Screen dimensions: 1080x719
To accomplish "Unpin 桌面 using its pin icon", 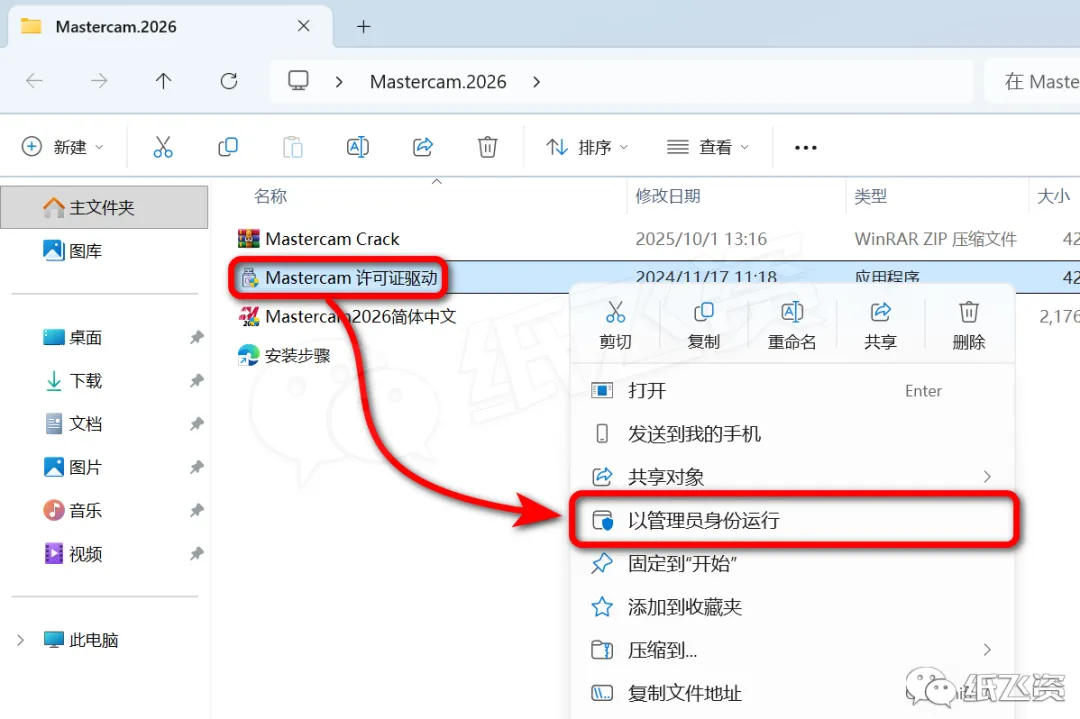I will (196, 337).
